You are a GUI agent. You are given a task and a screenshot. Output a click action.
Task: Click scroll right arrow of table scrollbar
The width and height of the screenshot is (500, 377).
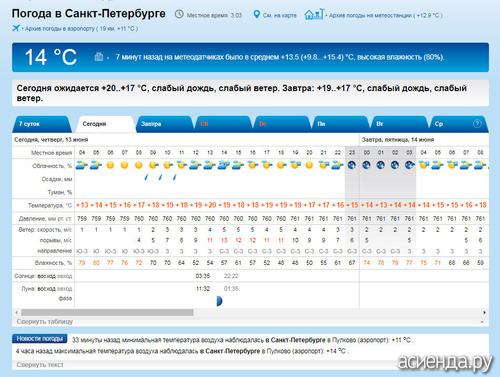[x=484, y=312]
